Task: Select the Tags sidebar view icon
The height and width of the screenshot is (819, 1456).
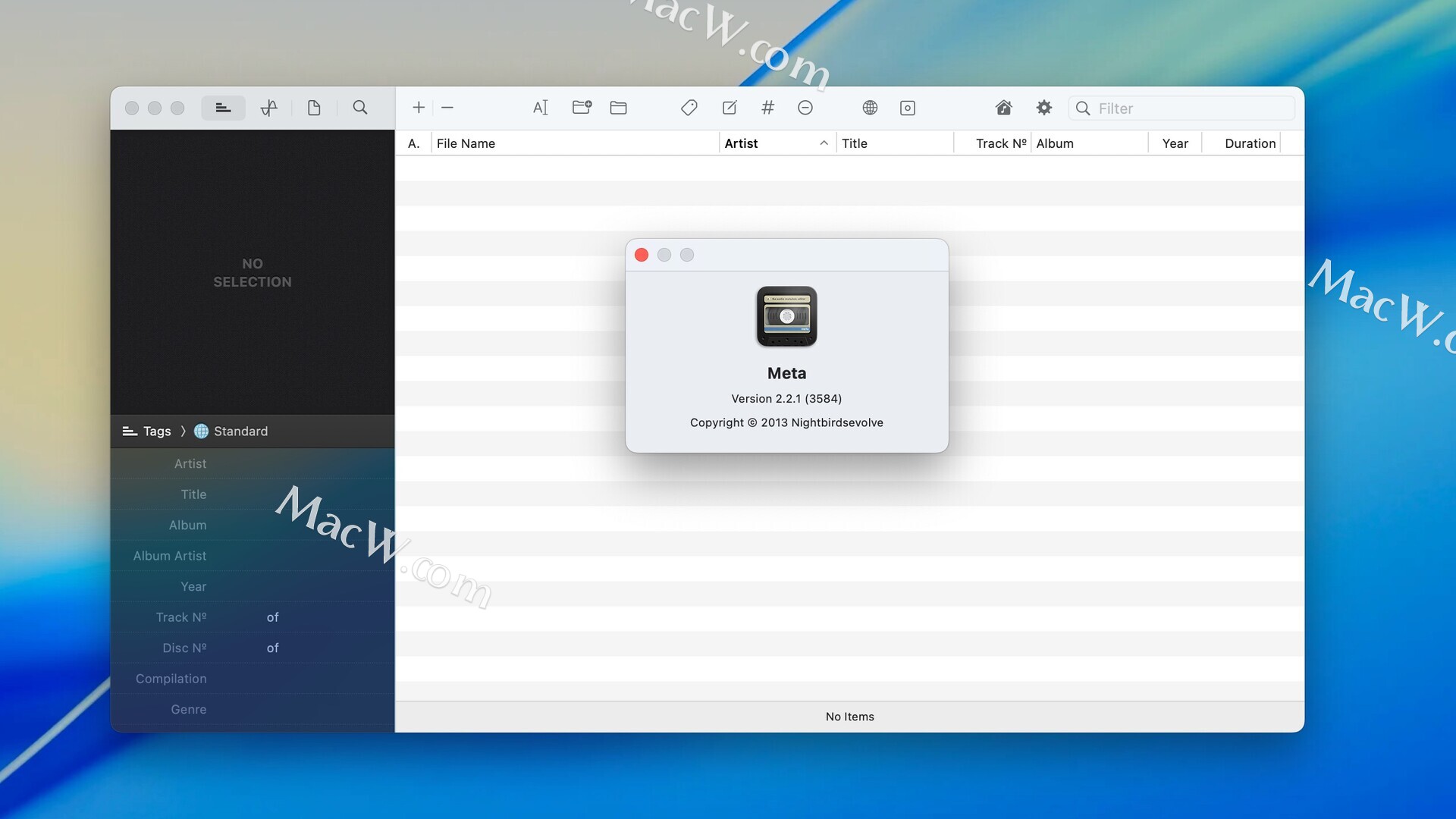Action: [223, 108]
